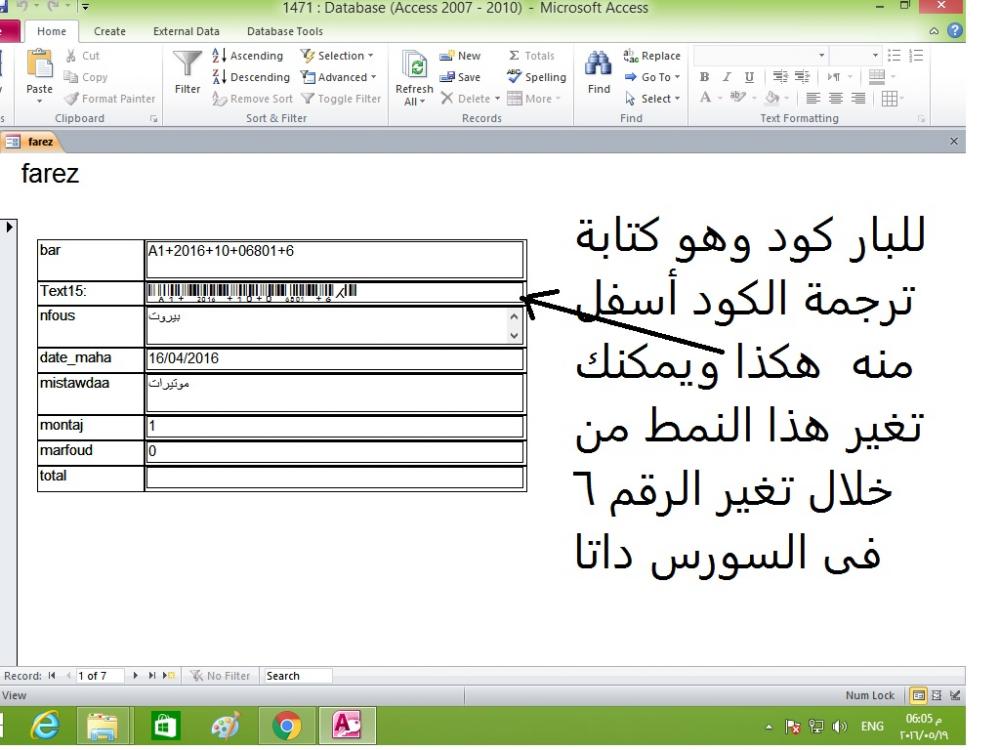
Task: Open Find with binoculars icon
Action: 598,64
